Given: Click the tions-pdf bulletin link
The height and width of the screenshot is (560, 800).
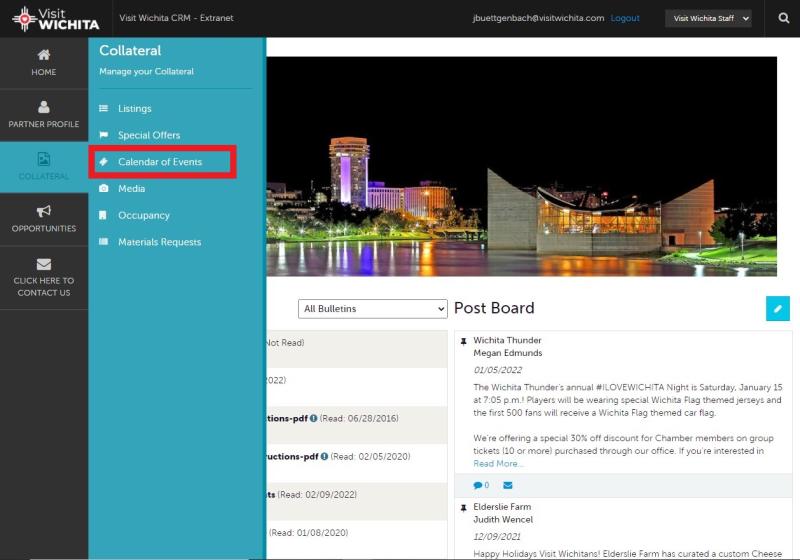Looking at the screenshot, I should (x=287, y=418).
